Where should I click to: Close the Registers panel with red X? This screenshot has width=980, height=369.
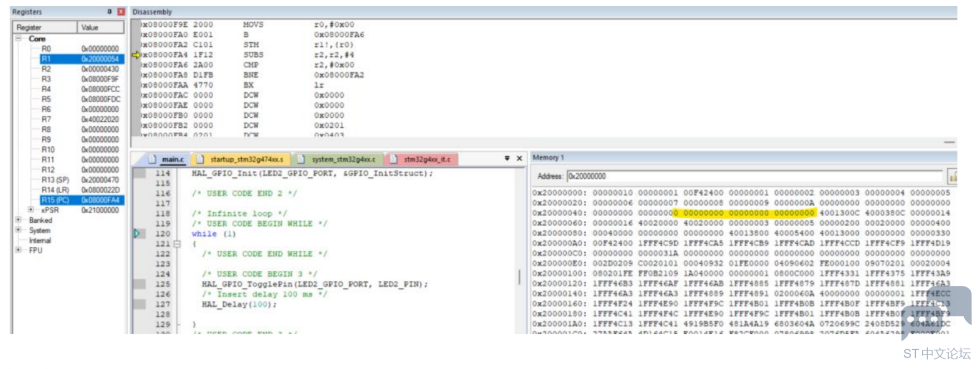[121, 12]
